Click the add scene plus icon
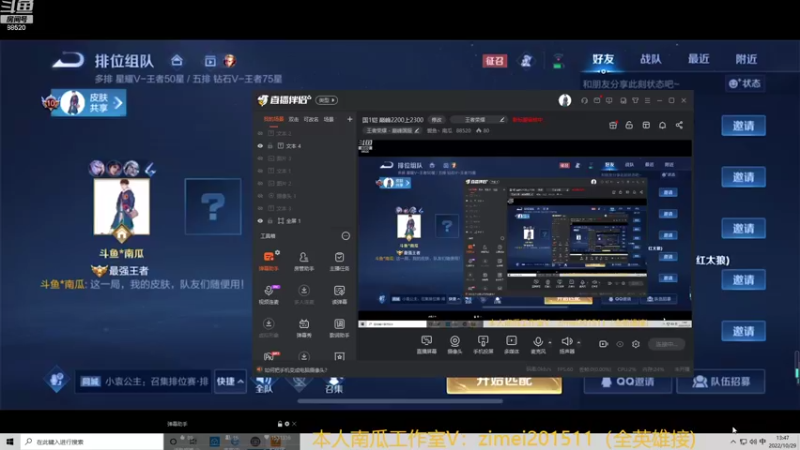Screen dimensions: 800x450 pyautogui.click(x=349, y=119)
